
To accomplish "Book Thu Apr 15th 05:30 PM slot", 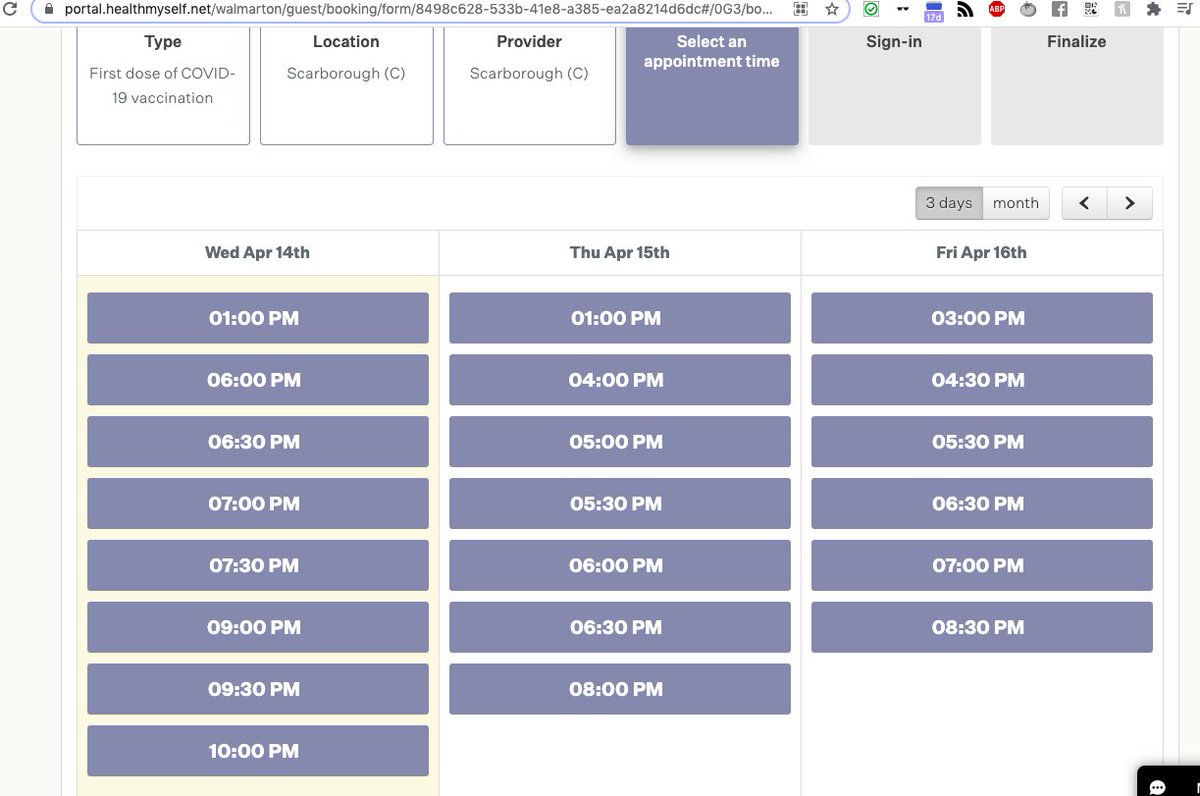I will click(x=620, y=504).
